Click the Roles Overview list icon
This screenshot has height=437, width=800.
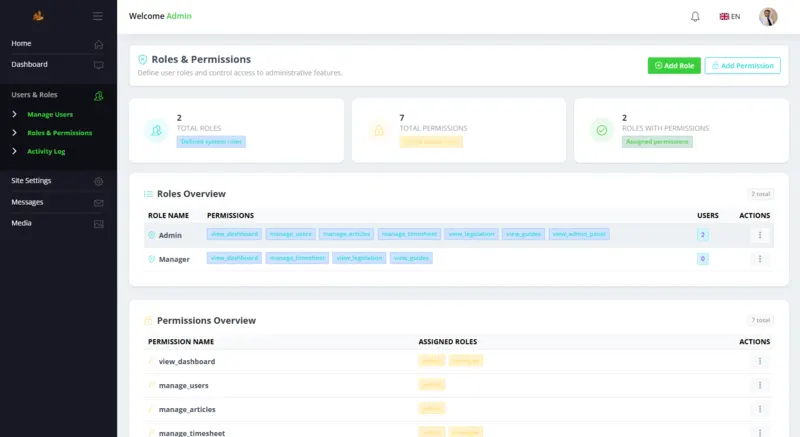coord(148,194)
